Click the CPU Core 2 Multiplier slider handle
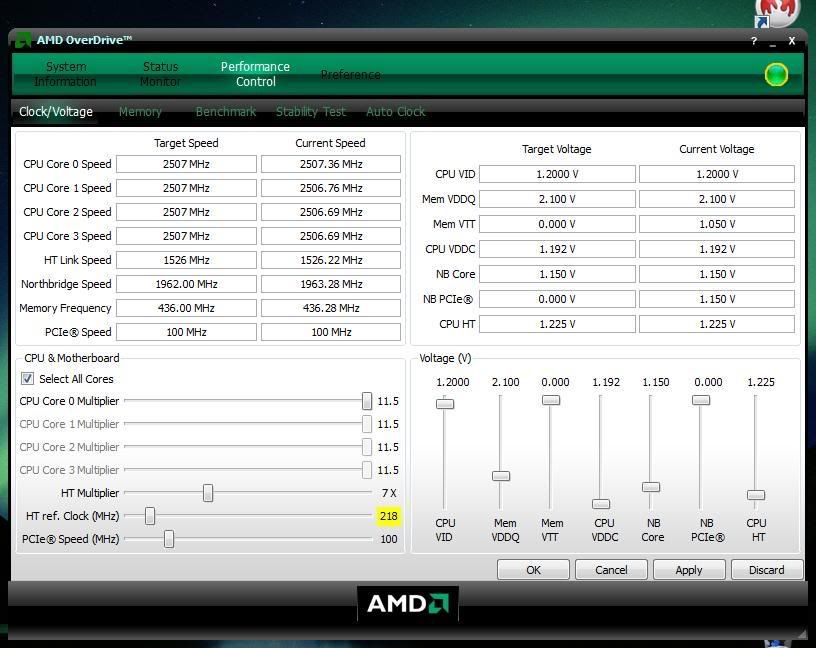This screenshot has height=648, width=816. pos(367,447)
